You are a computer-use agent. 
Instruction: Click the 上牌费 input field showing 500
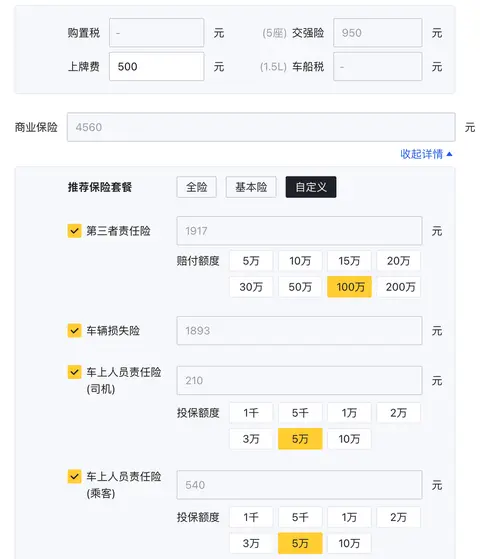click(157, 66)
